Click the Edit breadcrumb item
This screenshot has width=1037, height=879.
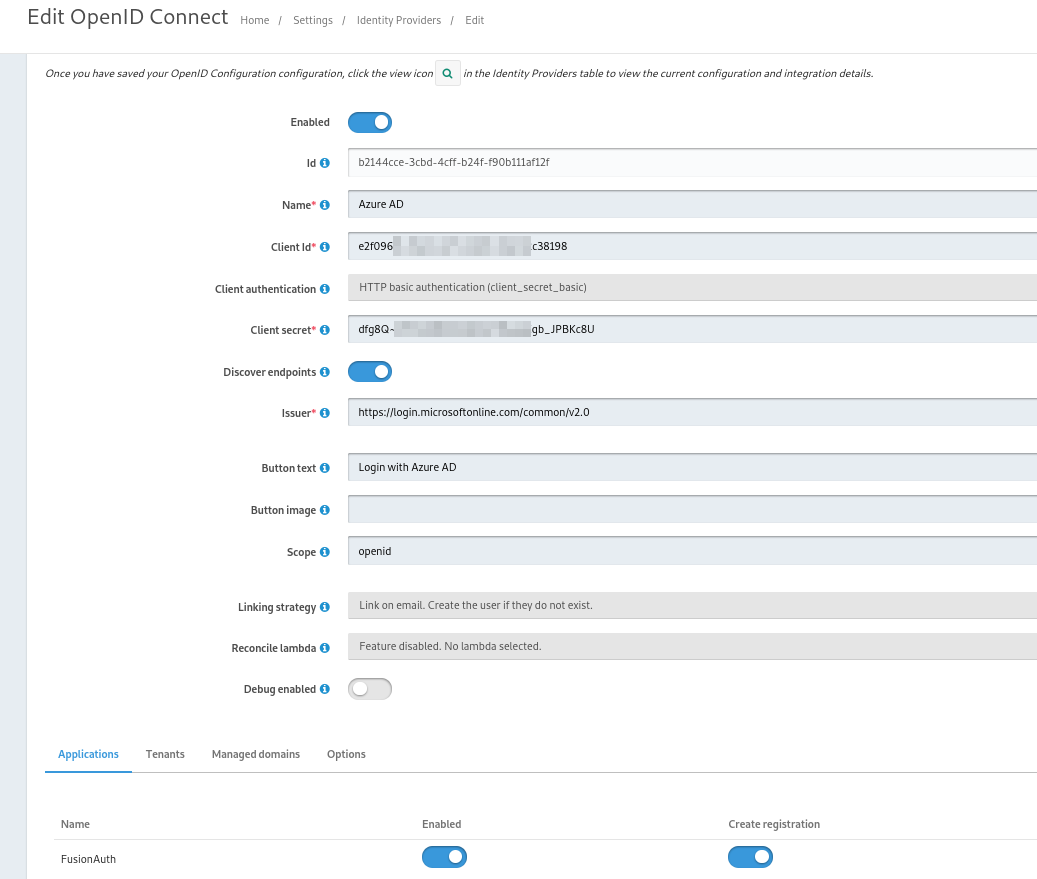coord(474,21)
